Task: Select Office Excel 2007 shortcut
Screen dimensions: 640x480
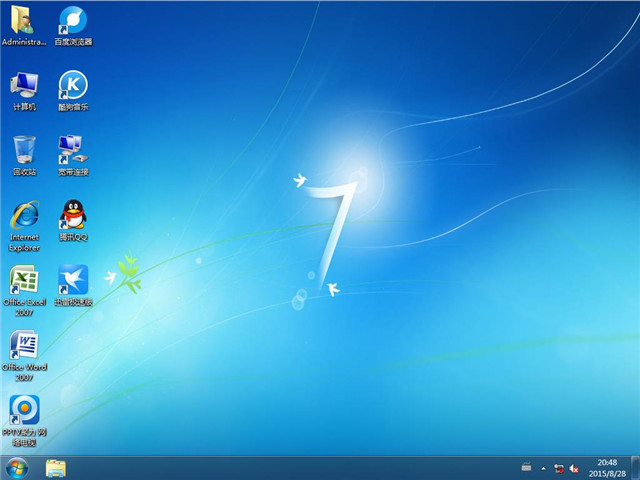Action: coord(24,291)
